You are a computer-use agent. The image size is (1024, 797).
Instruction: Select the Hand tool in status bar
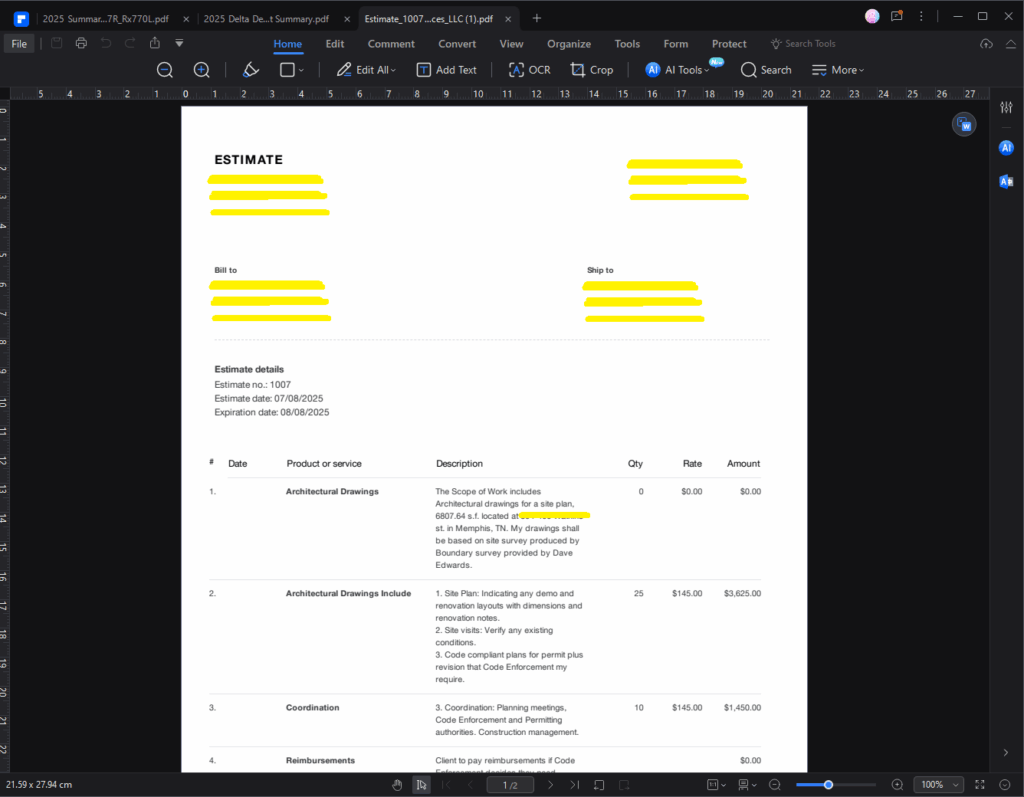(397, 785)
